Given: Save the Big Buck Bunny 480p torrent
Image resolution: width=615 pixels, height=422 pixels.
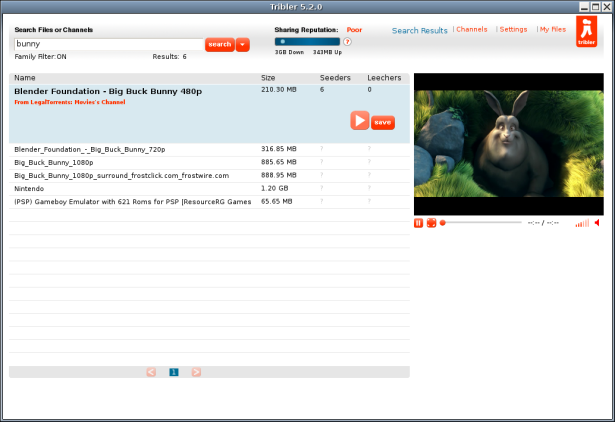Looking at the screenshot, I should click(x=382, y=122).
